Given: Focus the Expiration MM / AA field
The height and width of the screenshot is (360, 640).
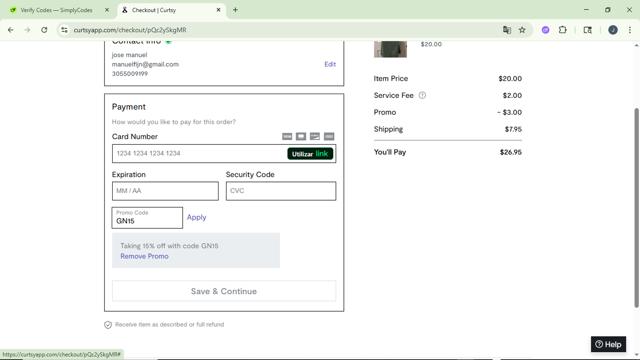Looking at the screenshot, I should (165, 191).
